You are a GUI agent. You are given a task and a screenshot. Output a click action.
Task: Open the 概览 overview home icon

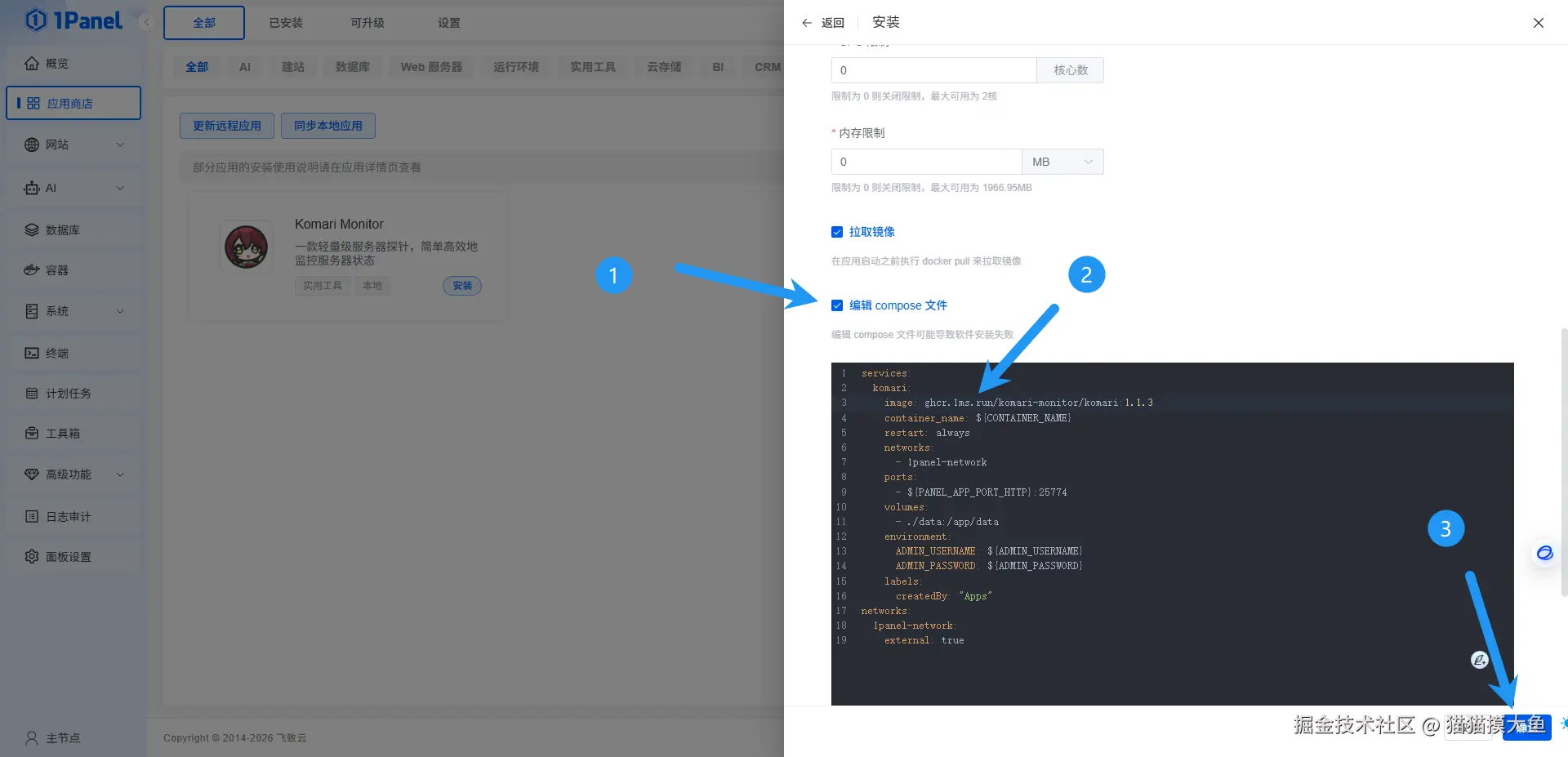coord(32,63)
